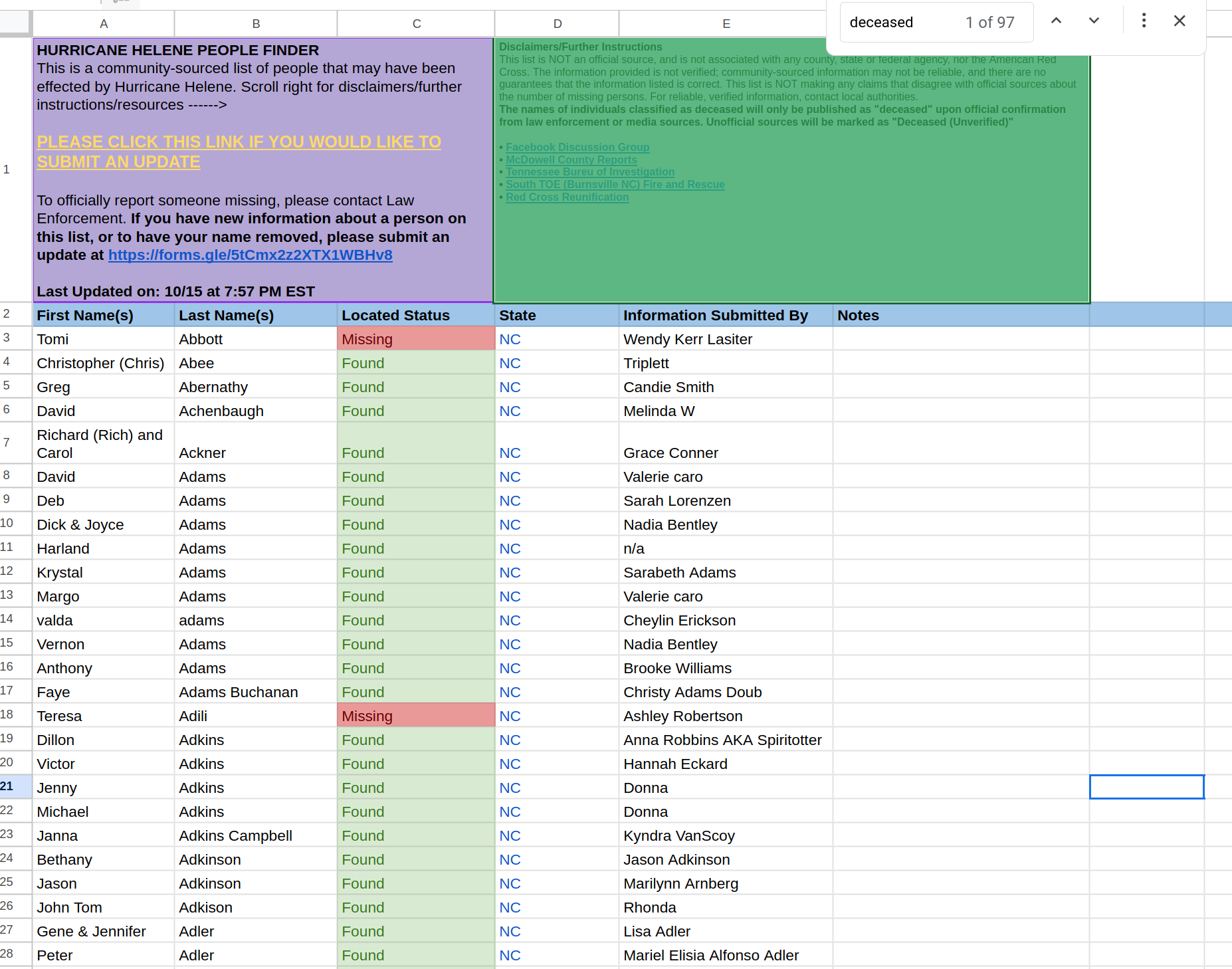Open McDowell County Reports link
The image size is (1232, 969).
tap(571, 160)
